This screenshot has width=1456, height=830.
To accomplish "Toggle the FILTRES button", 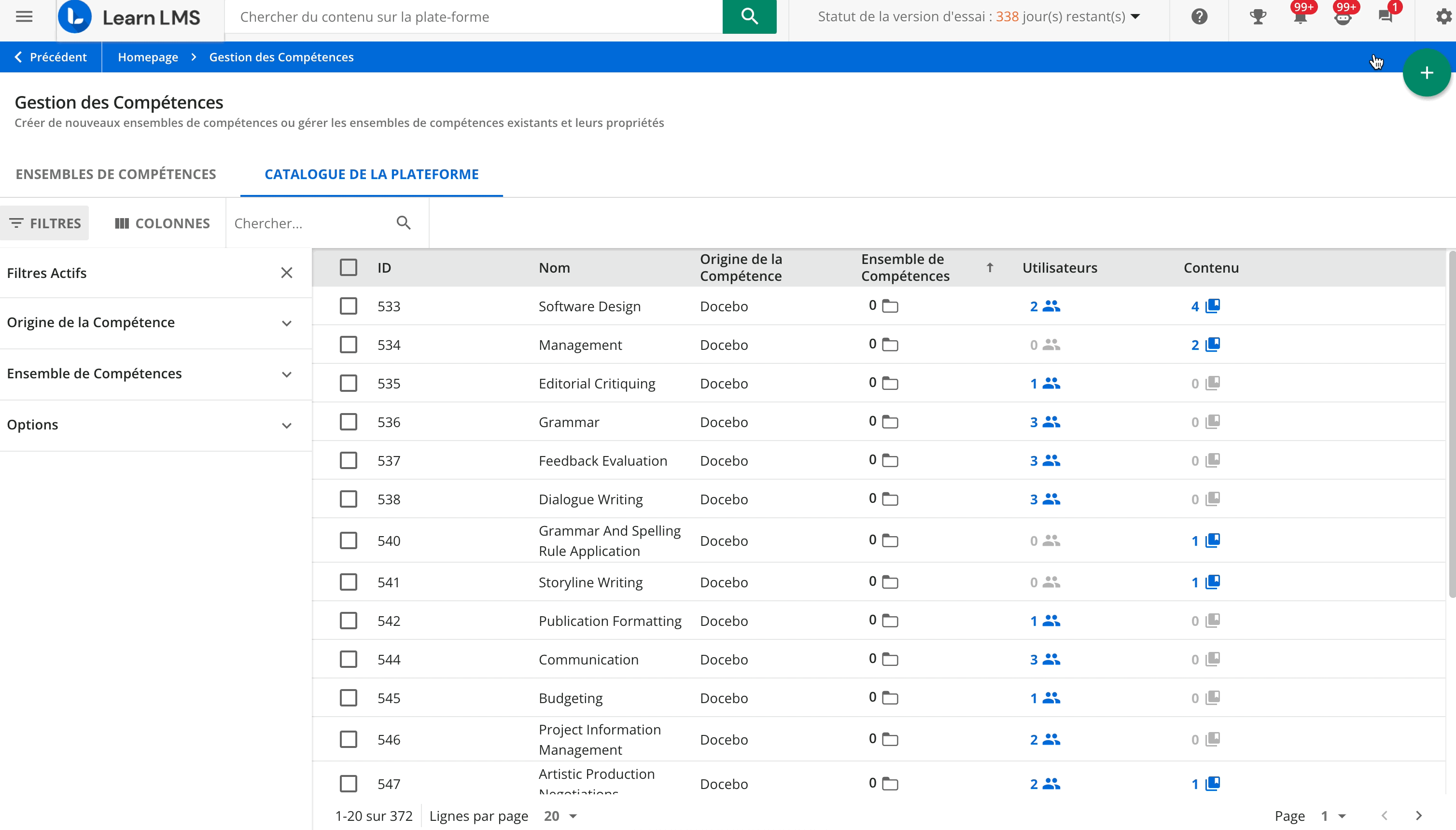I will pos(44,223).
